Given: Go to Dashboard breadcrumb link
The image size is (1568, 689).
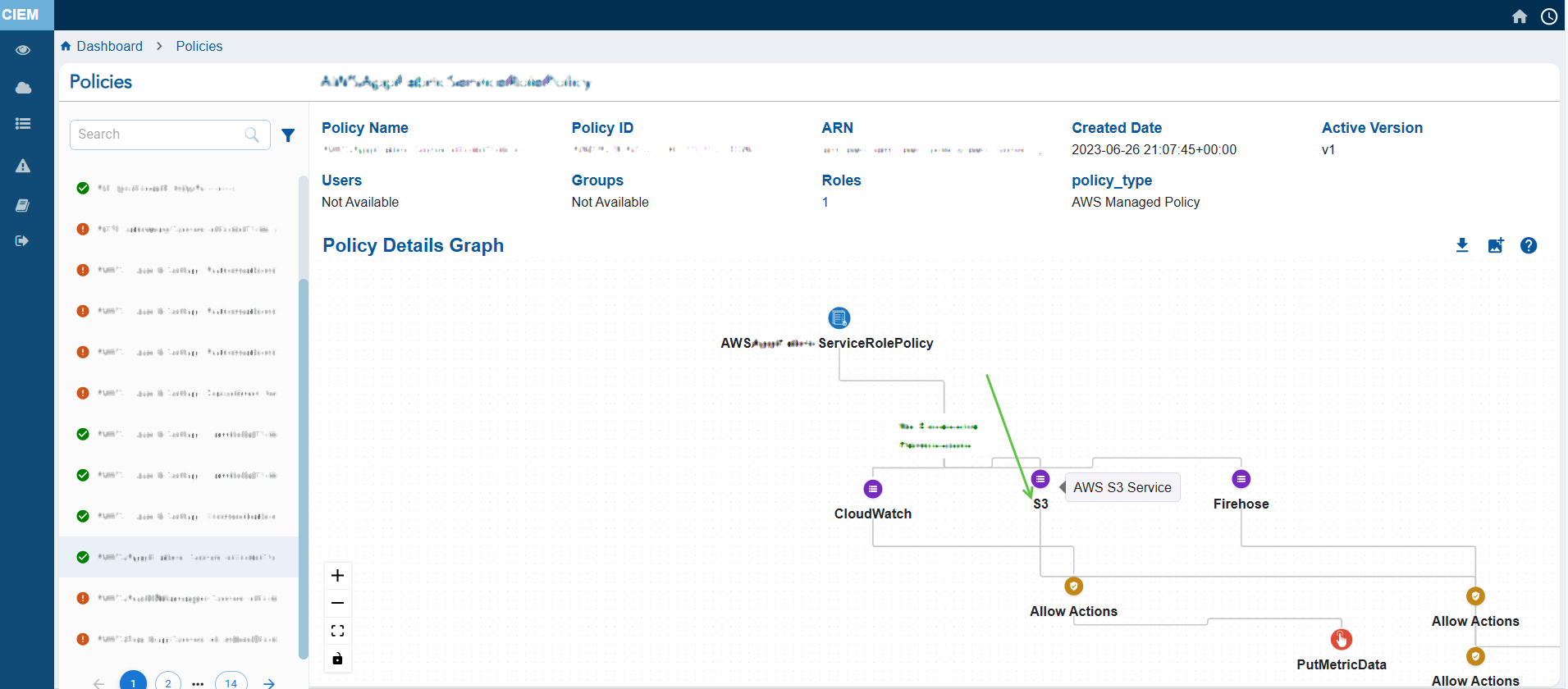Looking at the screenshot, I should 109,46.
